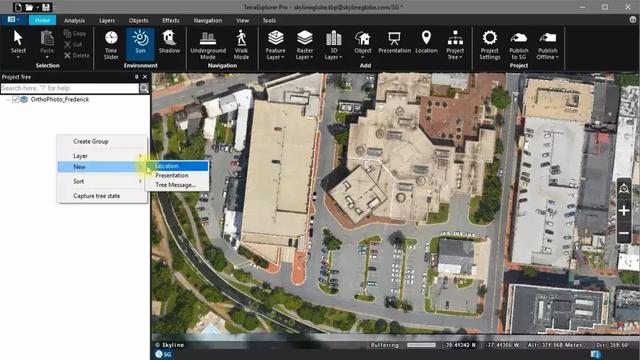
Task: Click the Publish to SG icon
Action: (x=518, y=45)
